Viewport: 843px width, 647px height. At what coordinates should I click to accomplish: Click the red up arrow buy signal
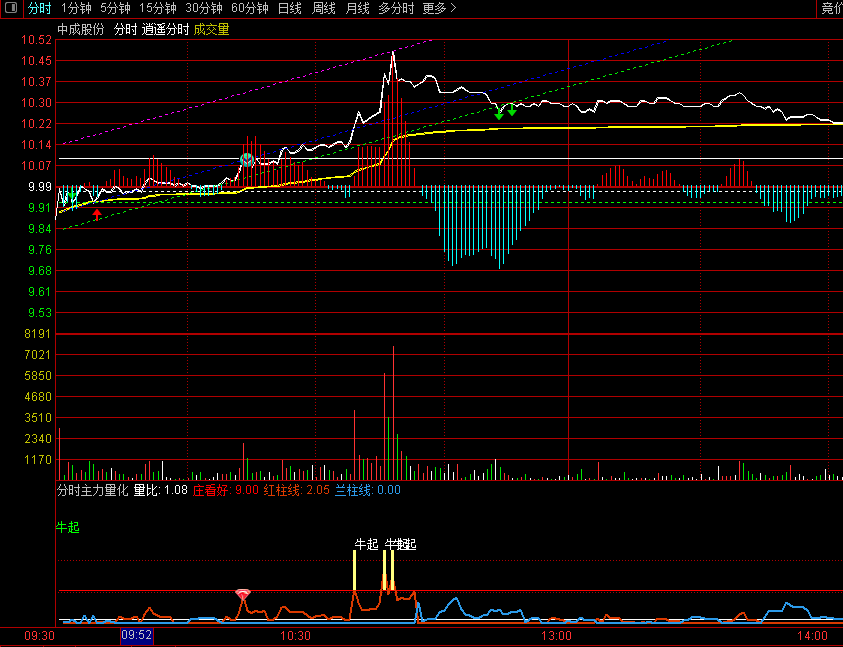pos(97,215)
